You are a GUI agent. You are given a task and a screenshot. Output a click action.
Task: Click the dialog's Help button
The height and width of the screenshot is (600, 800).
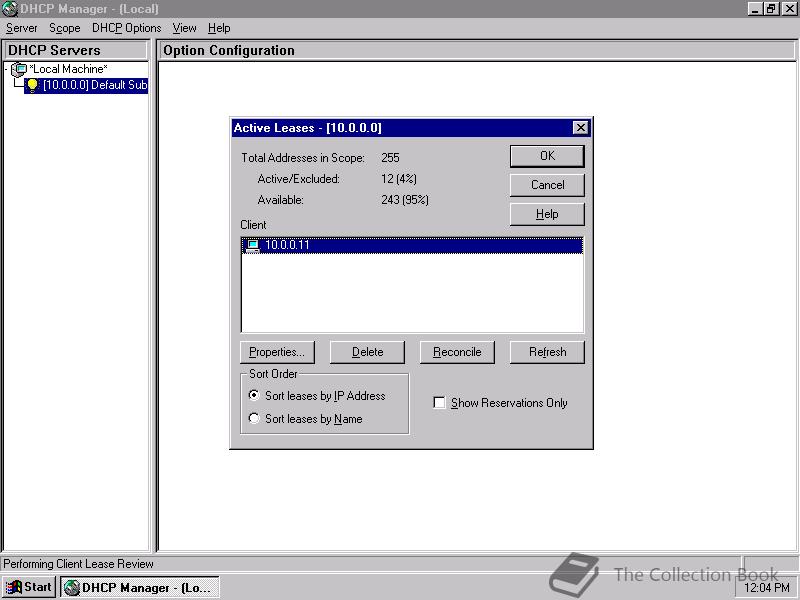click(x=547, y=214)
